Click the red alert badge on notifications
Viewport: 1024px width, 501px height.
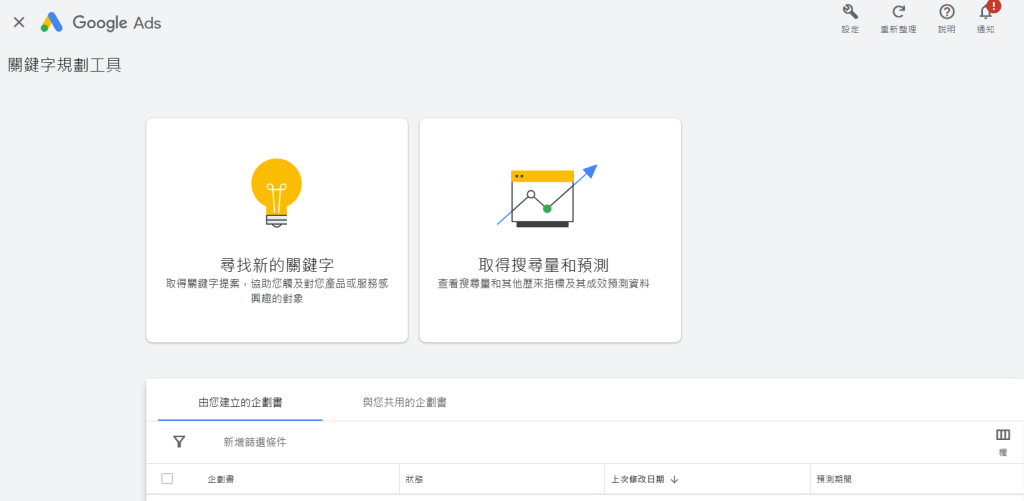[x=993, y=6]
